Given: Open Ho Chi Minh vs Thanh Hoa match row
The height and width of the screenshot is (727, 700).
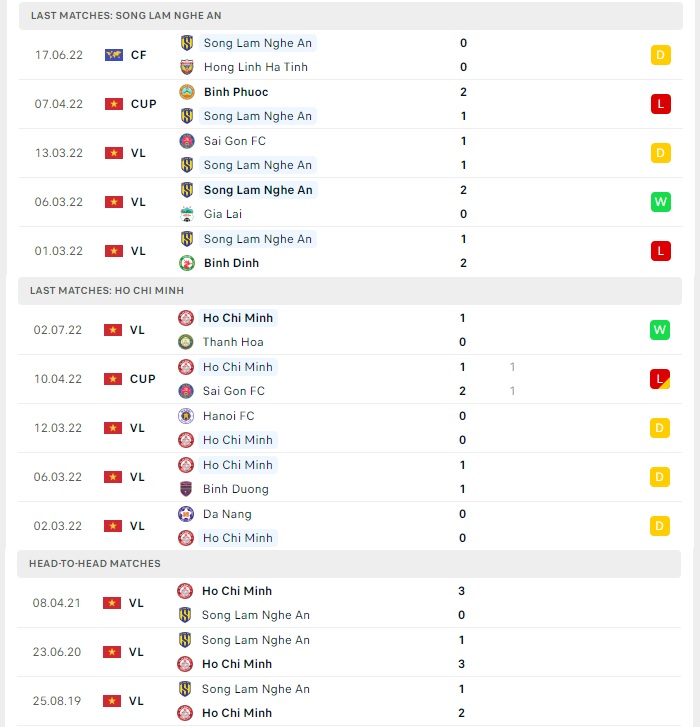Looking at the screenshot, I should [350, 330].
